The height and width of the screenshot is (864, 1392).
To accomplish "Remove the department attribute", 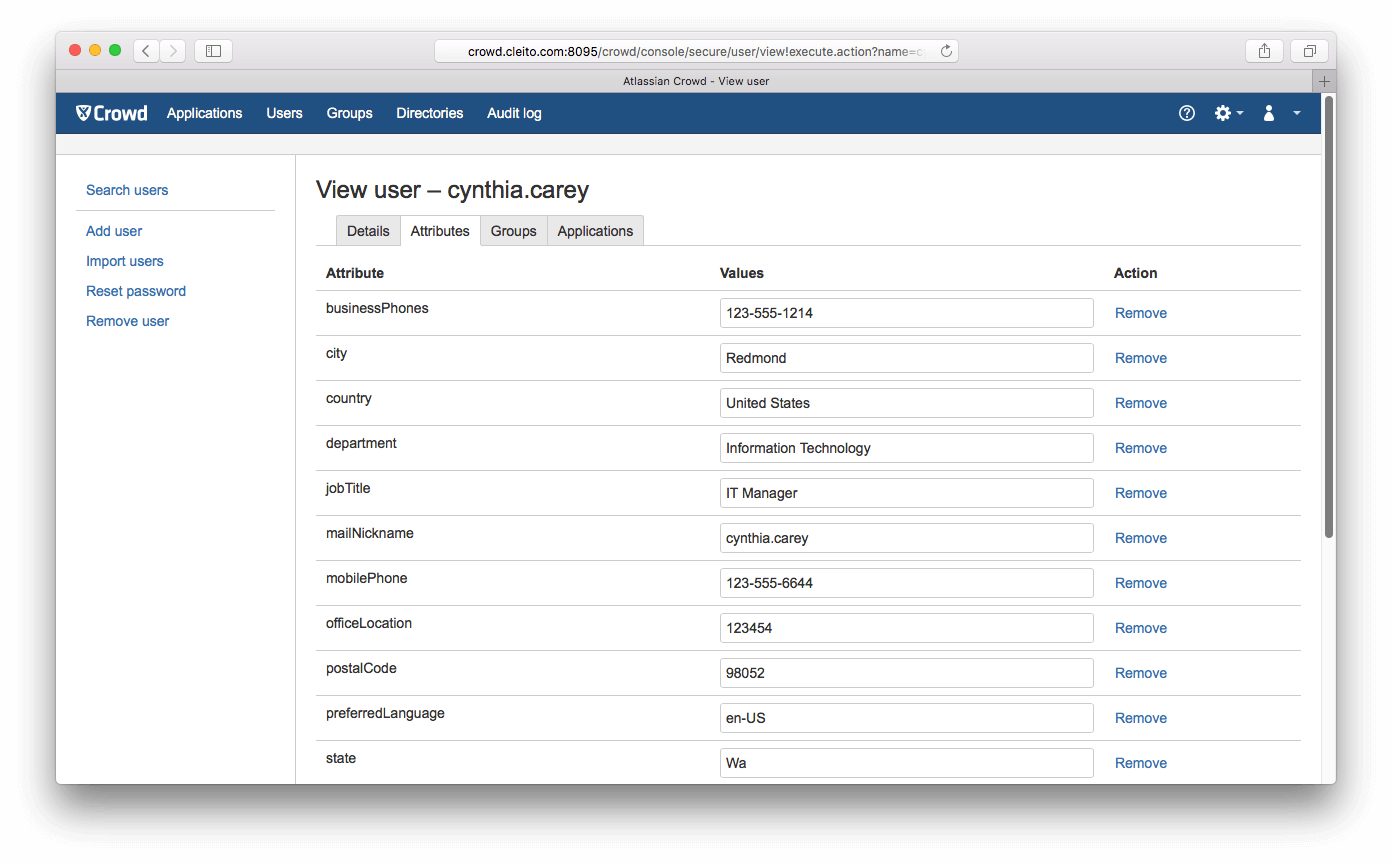I will [x=1141, y=448].
